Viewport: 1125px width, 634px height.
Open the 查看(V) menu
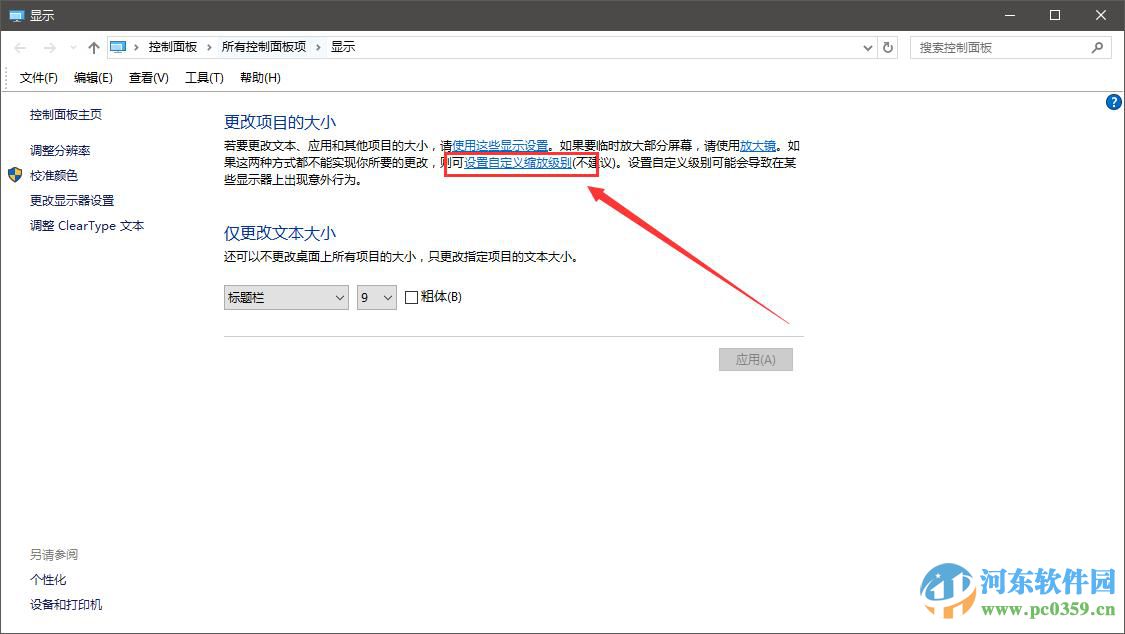point(147,77)
